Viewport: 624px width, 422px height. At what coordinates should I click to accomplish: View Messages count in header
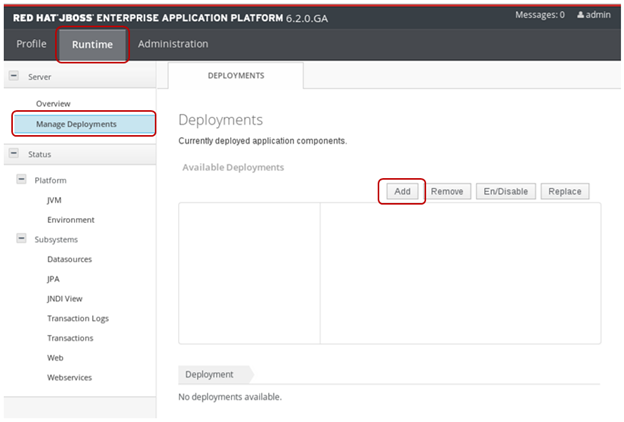539,15
